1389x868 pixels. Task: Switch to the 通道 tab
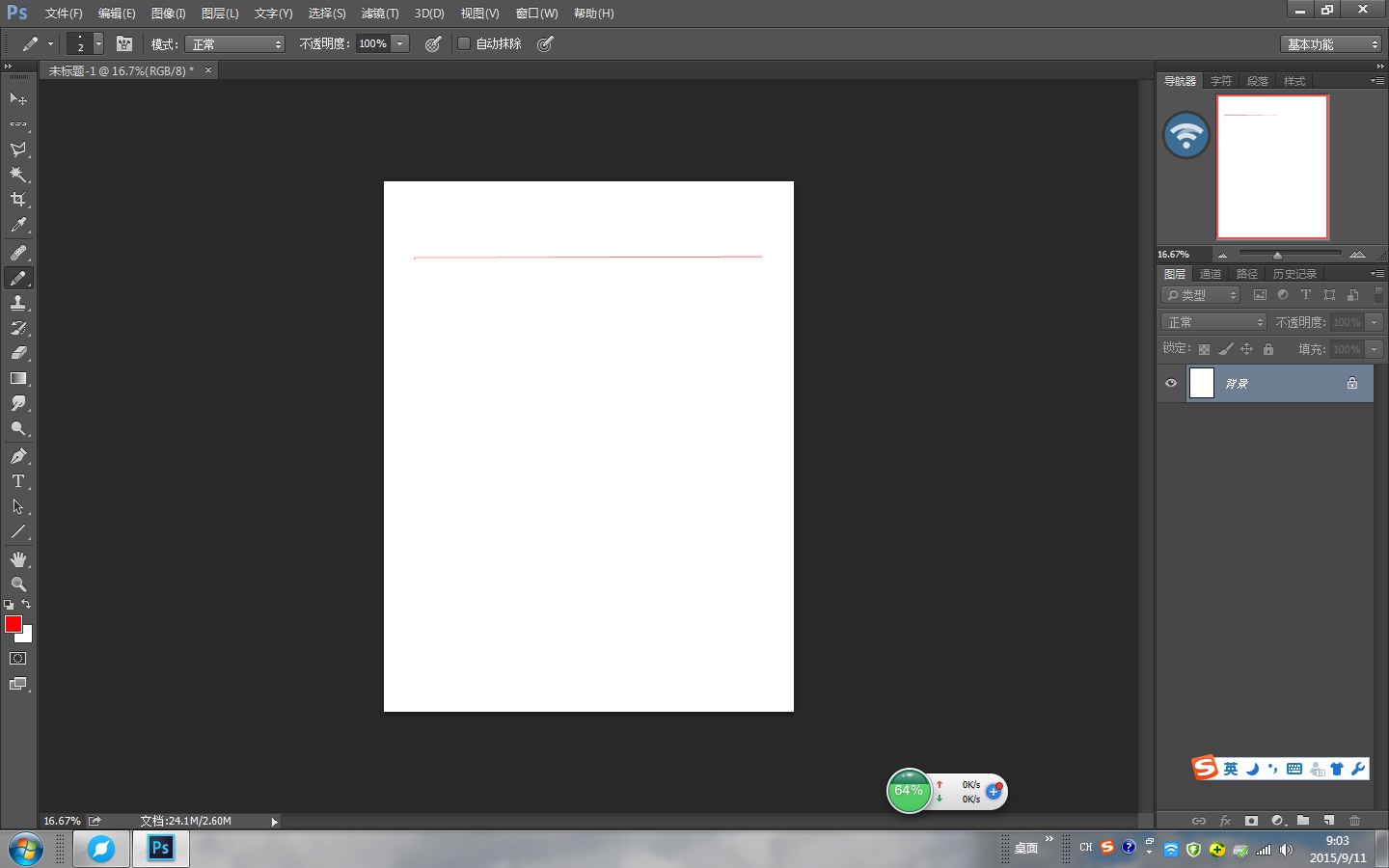coord(1210,274)
